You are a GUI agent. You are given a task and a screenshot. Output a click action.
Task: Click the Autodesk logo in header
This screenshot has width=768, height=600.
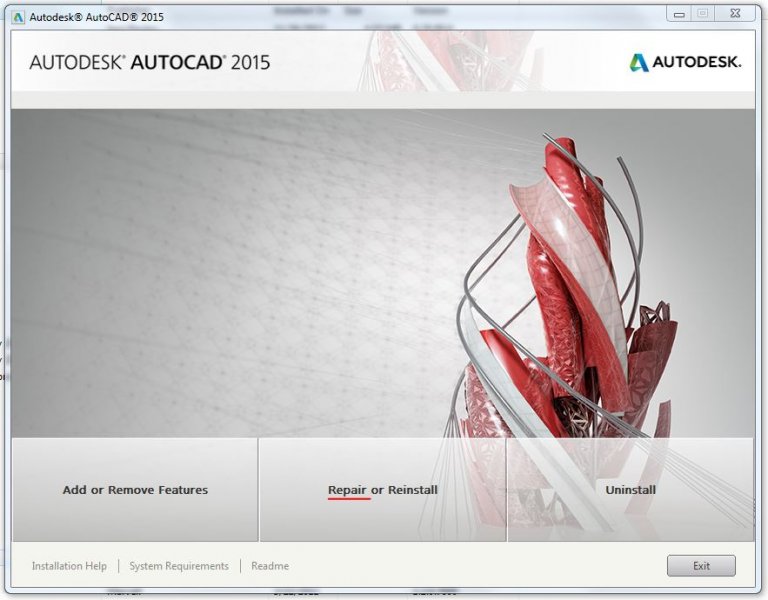(685, 62)
